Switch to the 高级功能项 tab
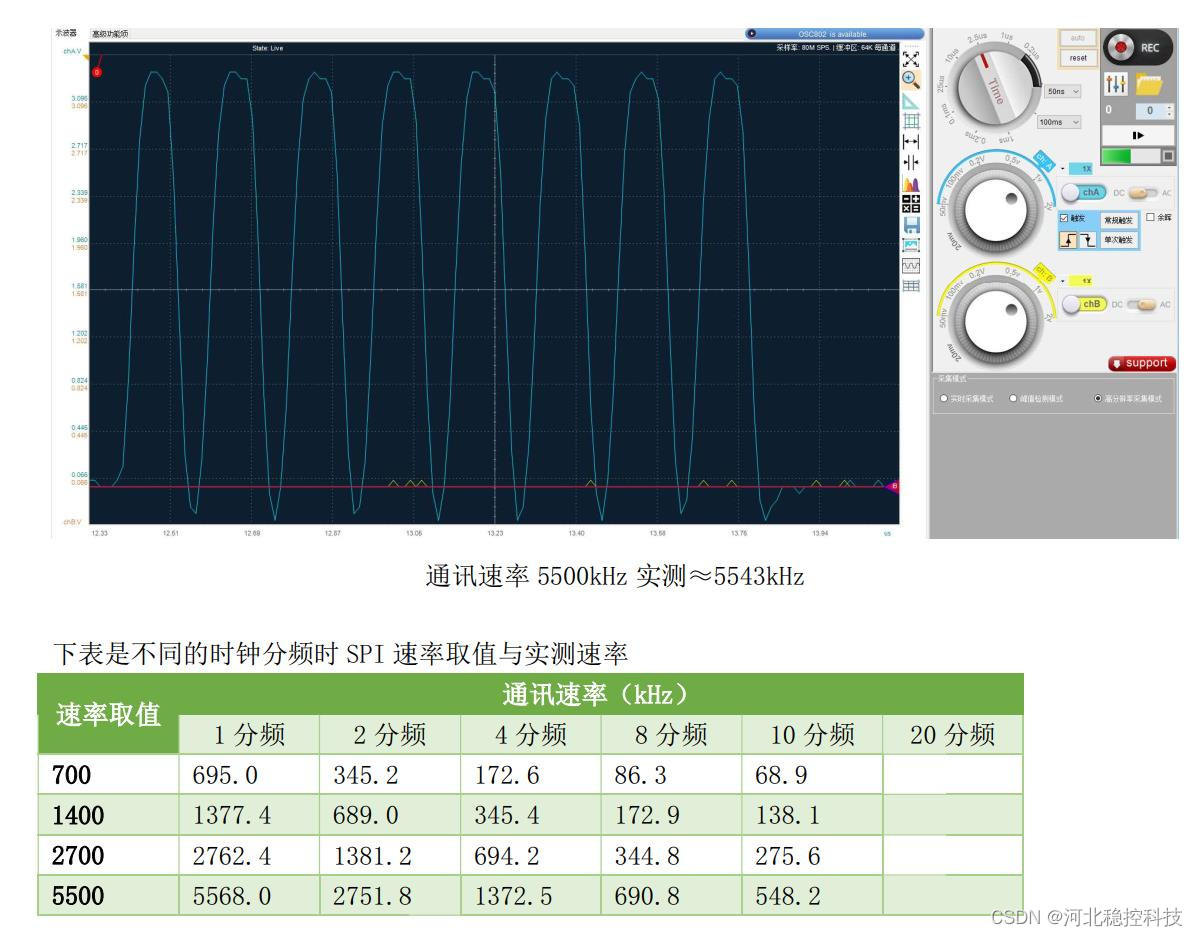Screen dimensions: 1198x936 (x=110, y=34)
